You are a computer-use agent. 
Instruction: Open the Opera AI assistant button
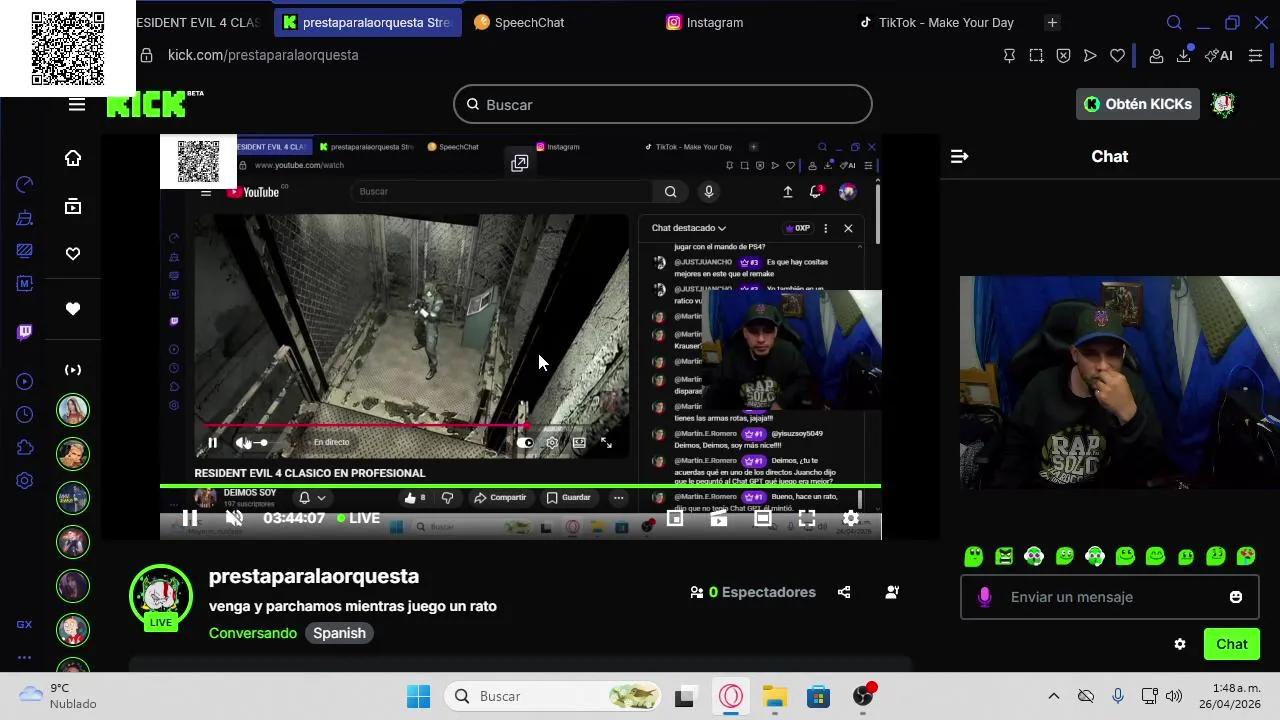pos(1219,55)
